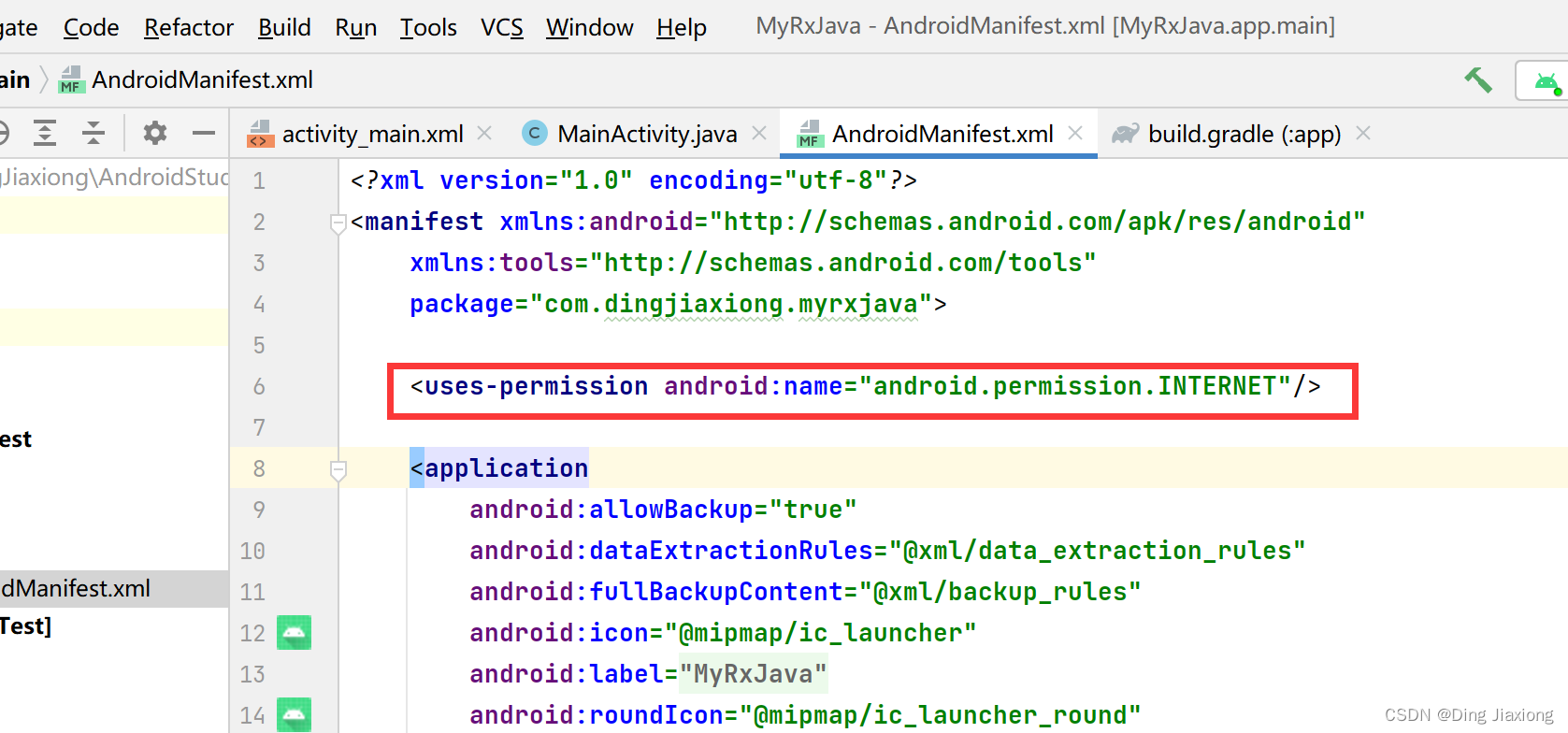Click the android:icon attribute line
1568x733 pixels.
click(723, 633)
